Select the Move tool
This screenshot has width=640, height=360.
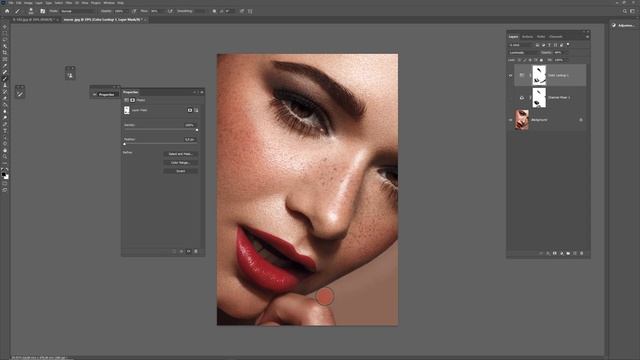[5, 26]
